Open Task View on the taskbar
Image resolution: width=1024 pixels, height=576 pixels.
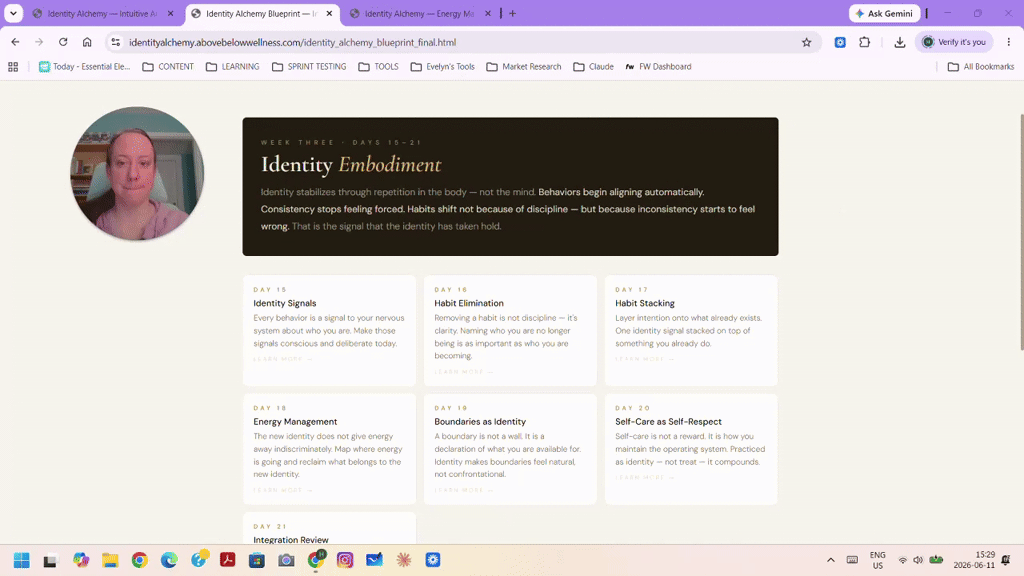click(50, 560)
